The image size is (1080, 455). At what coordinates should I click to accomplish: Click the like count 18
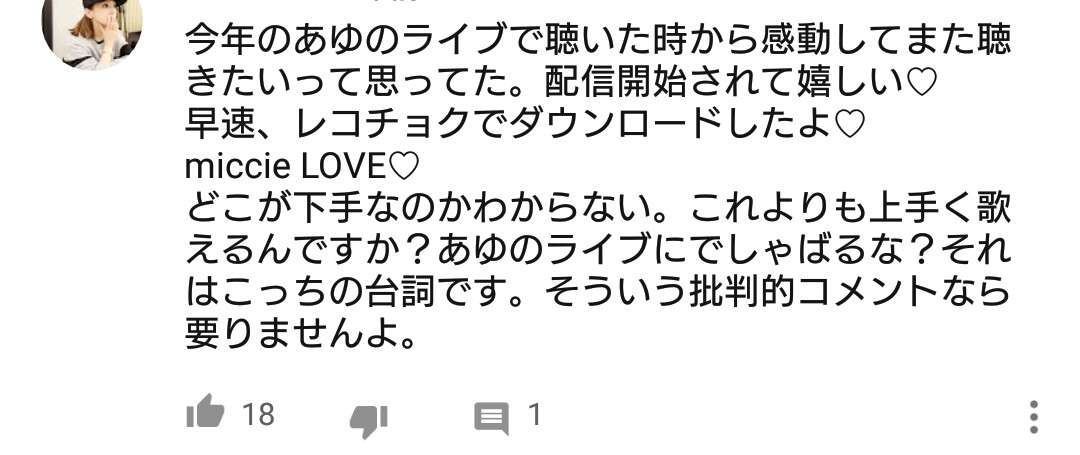(258, 414)
